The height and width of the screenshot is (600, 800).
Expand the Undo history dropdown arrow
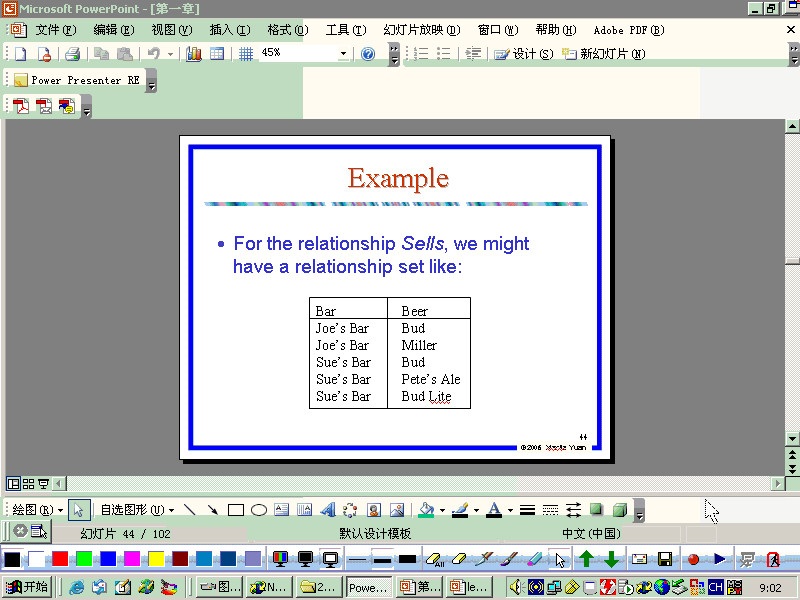(x=170, y=53)
